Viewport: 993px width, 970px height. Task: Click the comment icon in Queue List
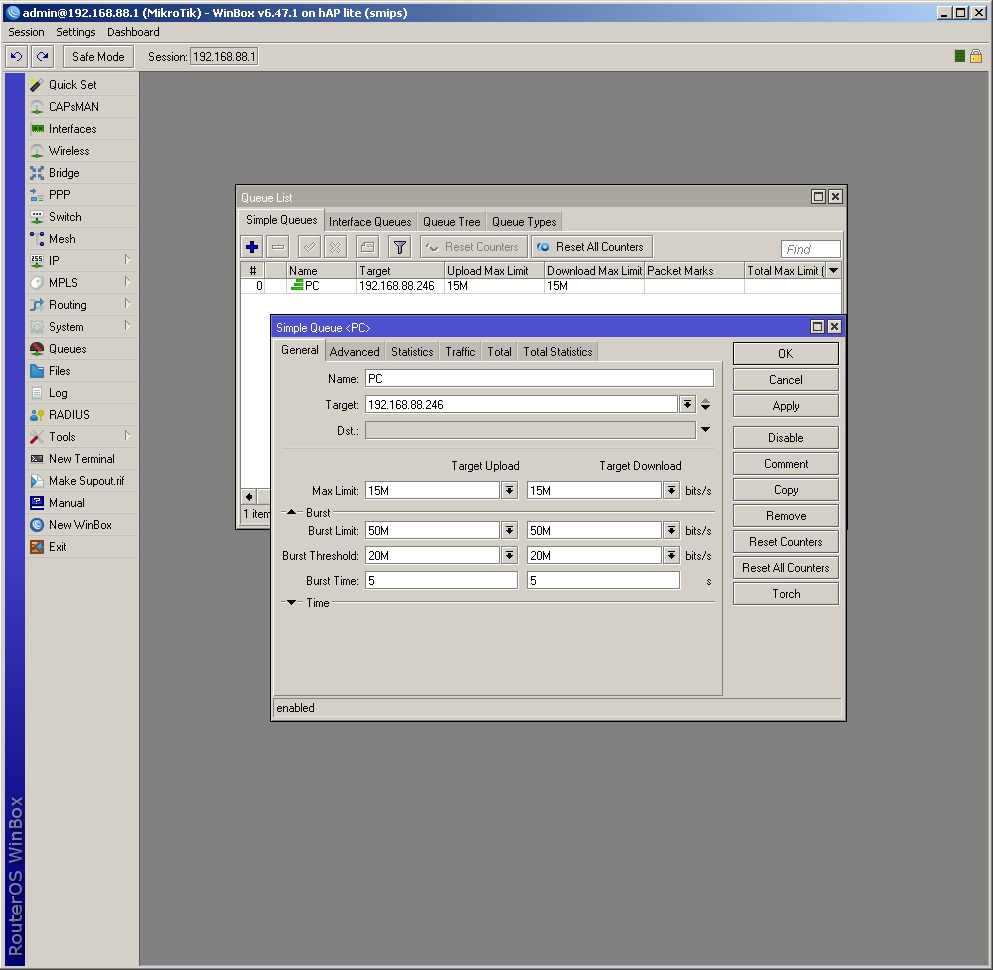click(367, 247)
